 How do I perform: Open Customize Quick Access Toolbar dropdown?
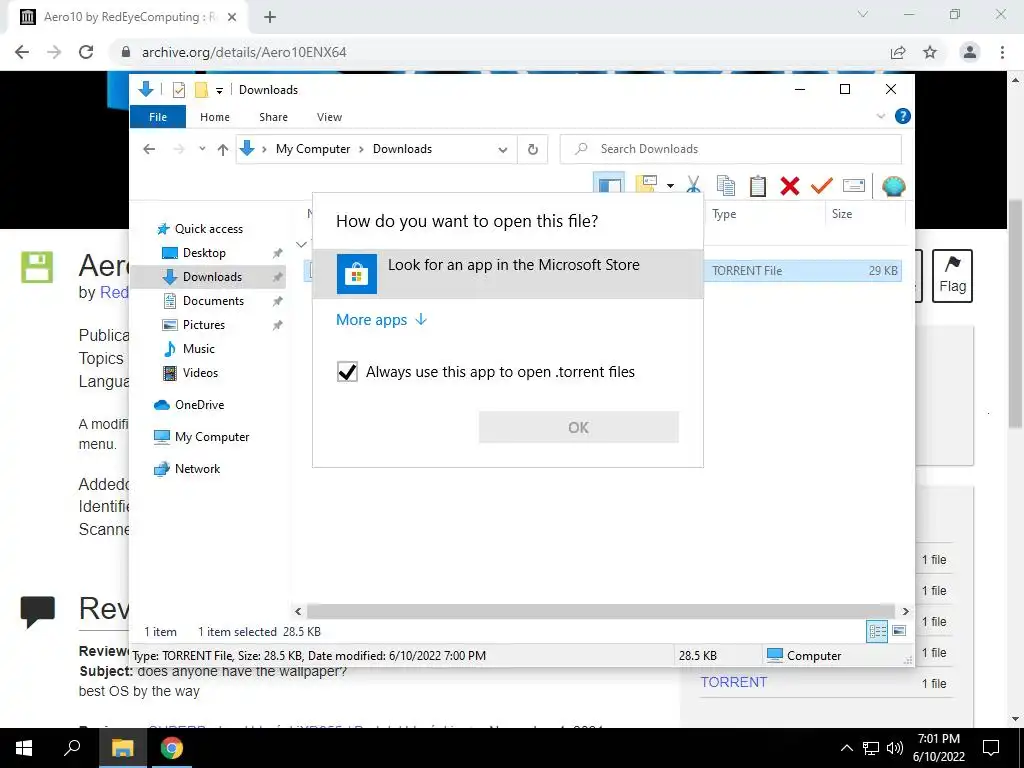(x=219, y=91)
